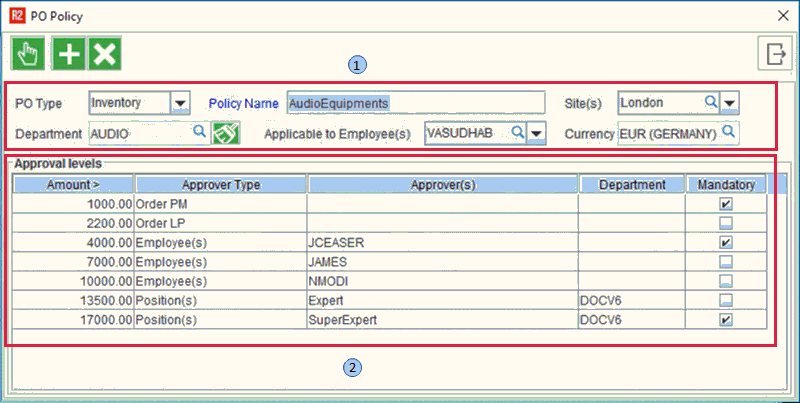
Task: Click the Amount column header
Action: pos(73,184)
